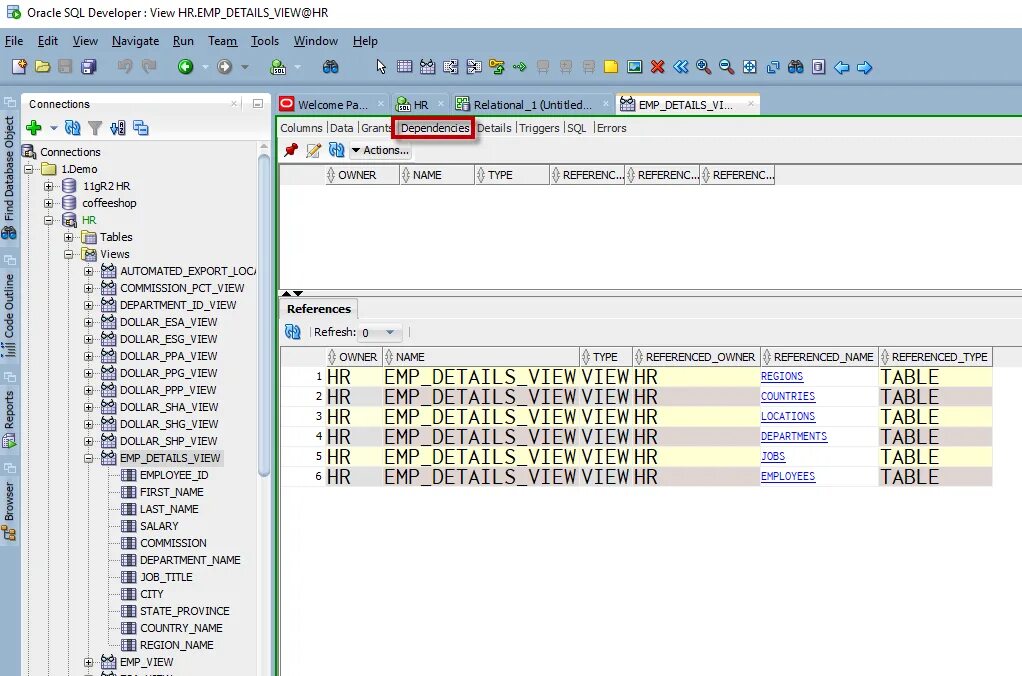Click the Edit pencil icon under the view tabs
Image resolution: width=1022 pixels, height=676 pixels.
tap(314, 150)
